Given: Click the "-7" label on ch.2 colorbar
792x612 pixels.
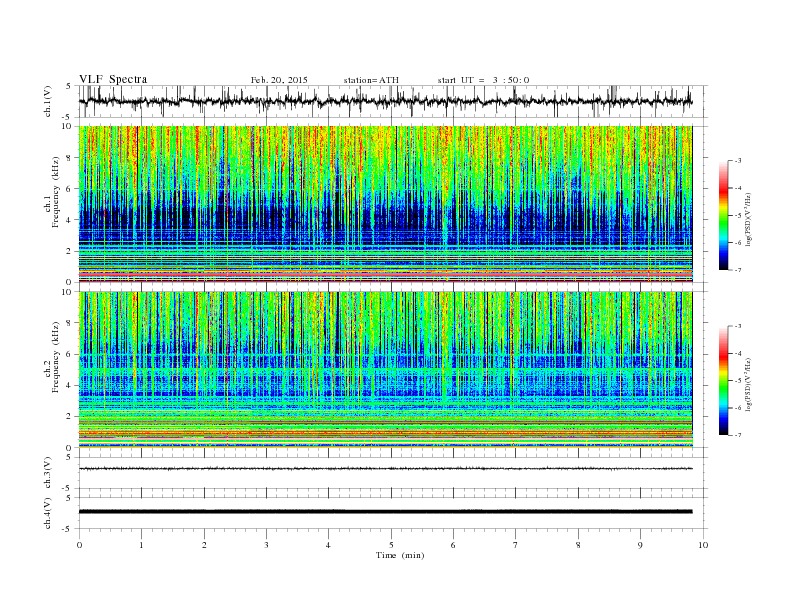Looking at the screenshot, I should tap(737, 435).
